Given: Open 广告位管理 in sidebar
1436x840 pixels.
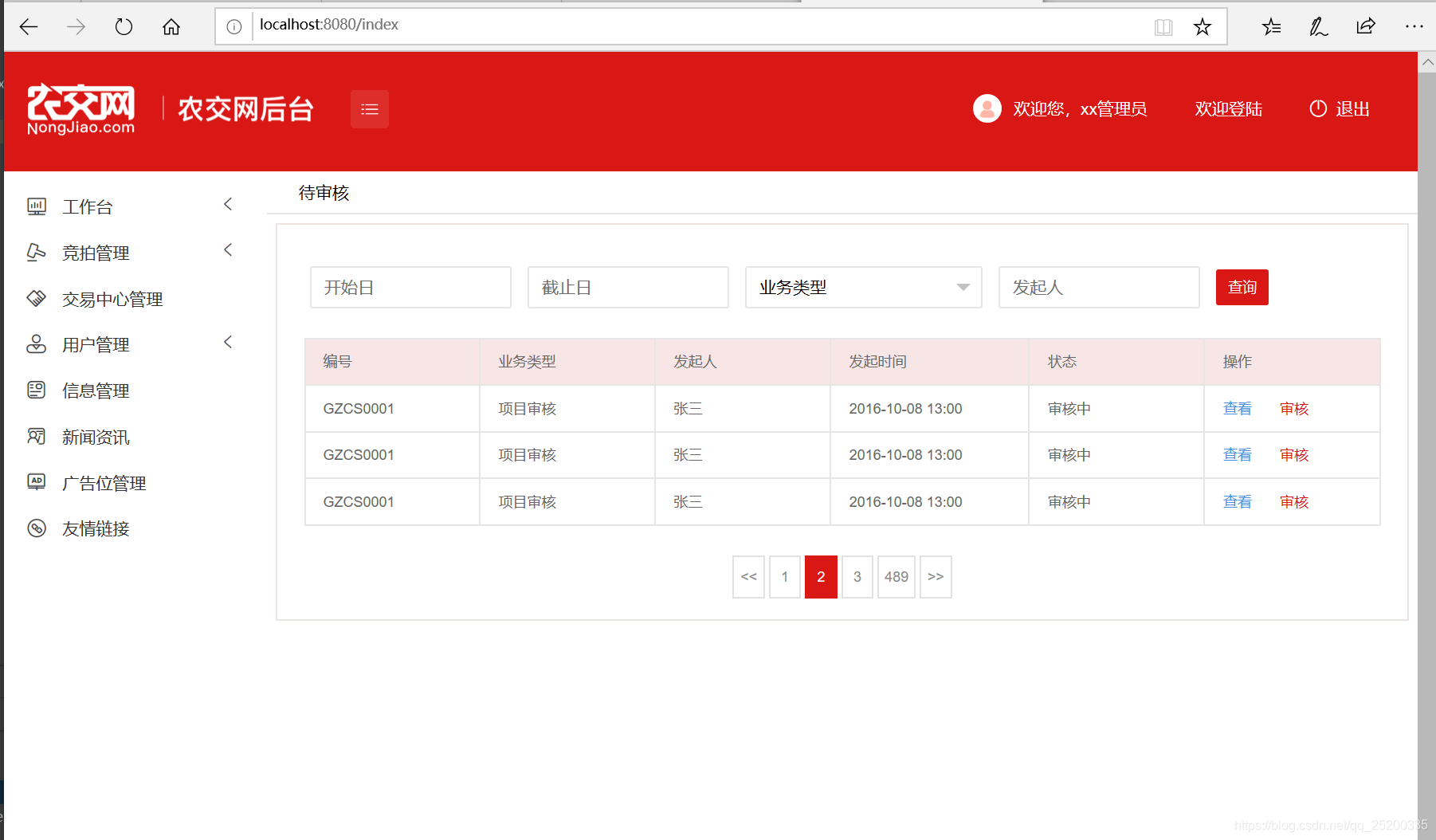Looking at the screenshot, I should (x=104, y=484).
